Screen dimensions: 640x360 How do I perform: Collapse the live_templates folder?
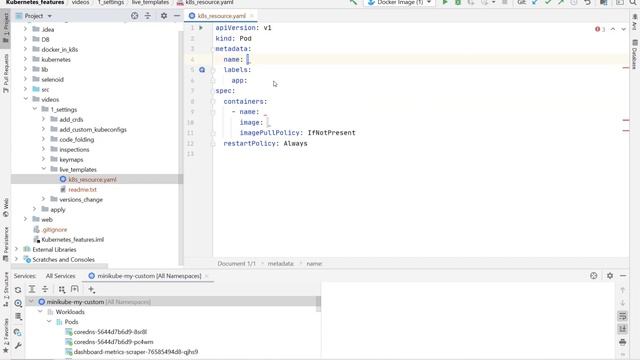[44, 169]
